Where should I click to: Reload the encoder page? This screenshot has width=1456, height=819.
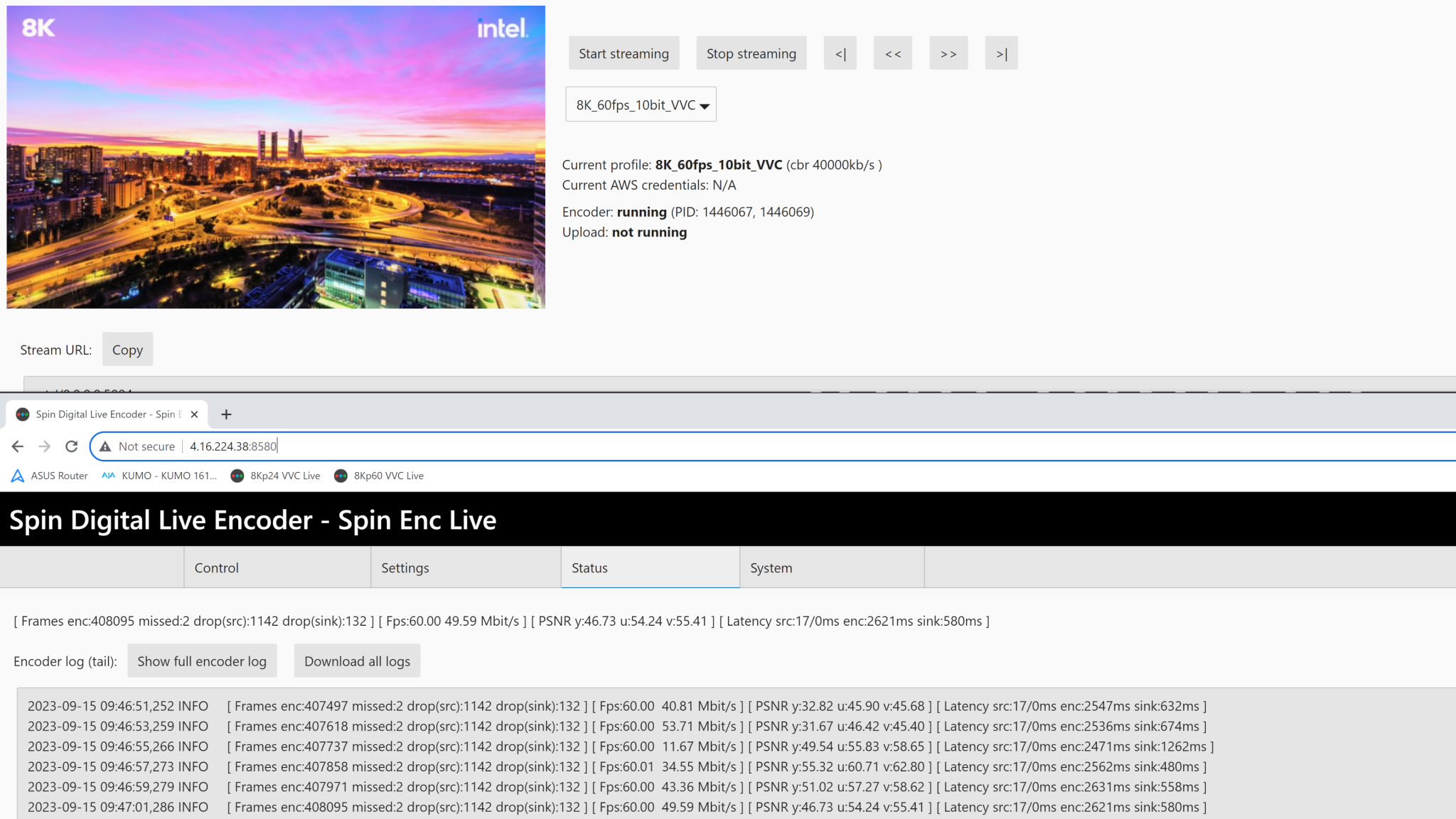click(71, 446)
